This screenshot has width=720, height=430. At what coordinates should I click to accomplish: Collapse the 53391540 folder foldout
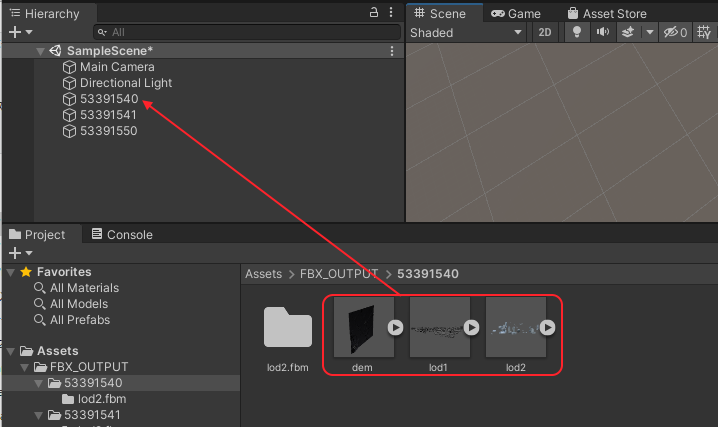(x=39, y=384)
